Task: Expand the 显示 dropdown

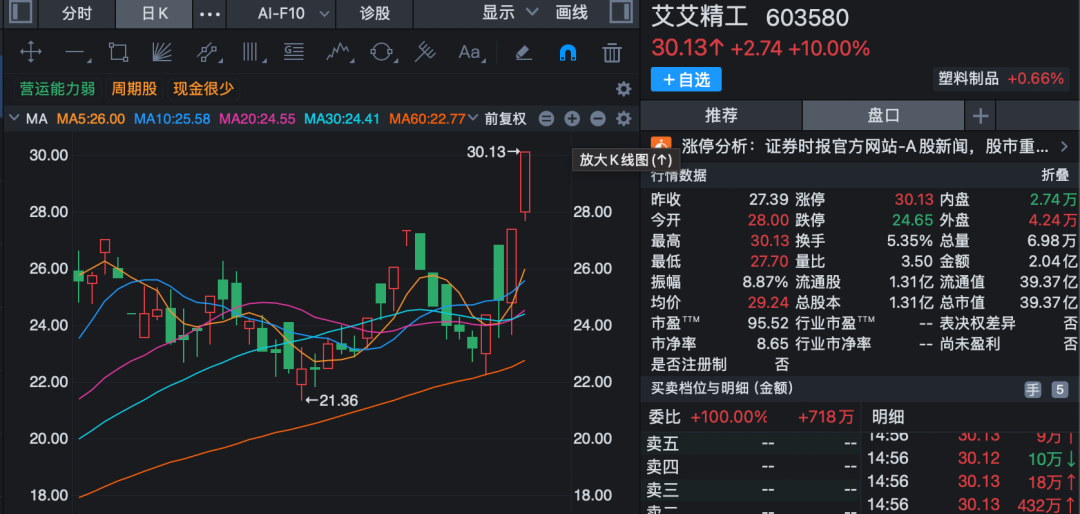Action: (510, 12)
